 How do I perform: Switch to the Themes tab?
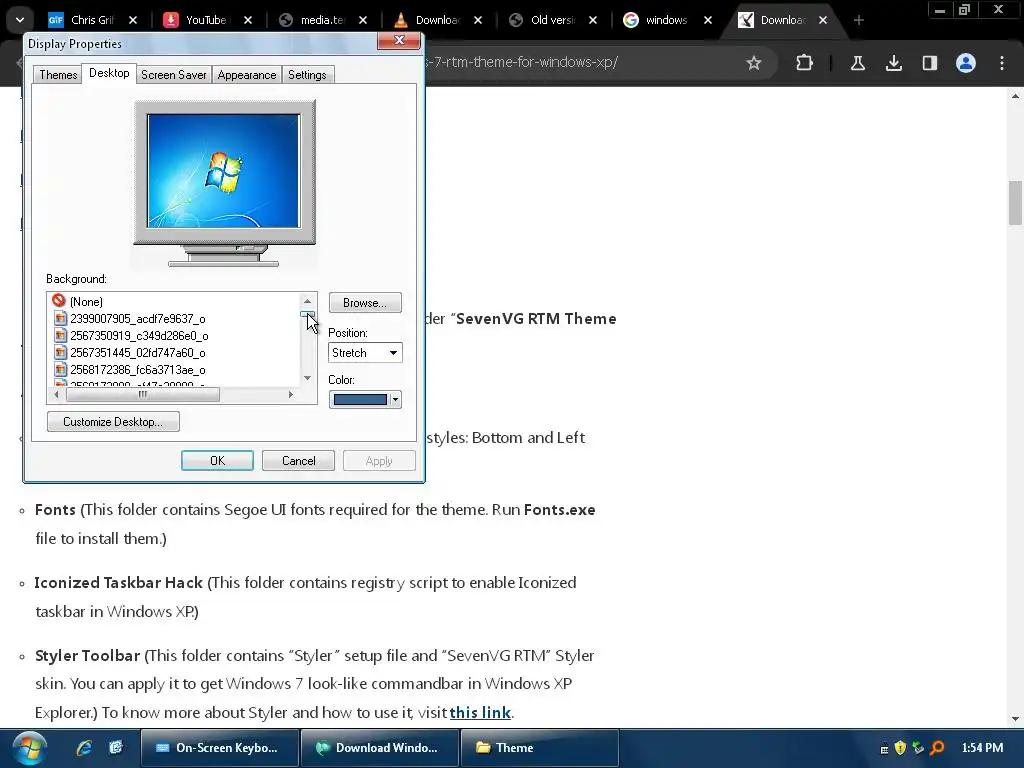(58, 74)
